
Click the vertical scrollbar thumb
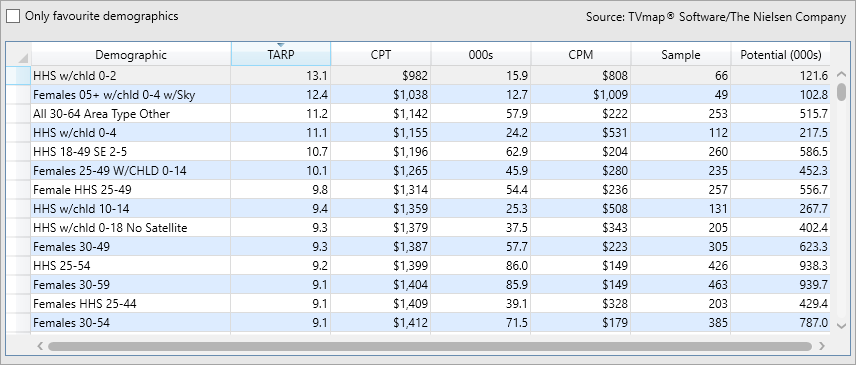(x=841, y=92)
